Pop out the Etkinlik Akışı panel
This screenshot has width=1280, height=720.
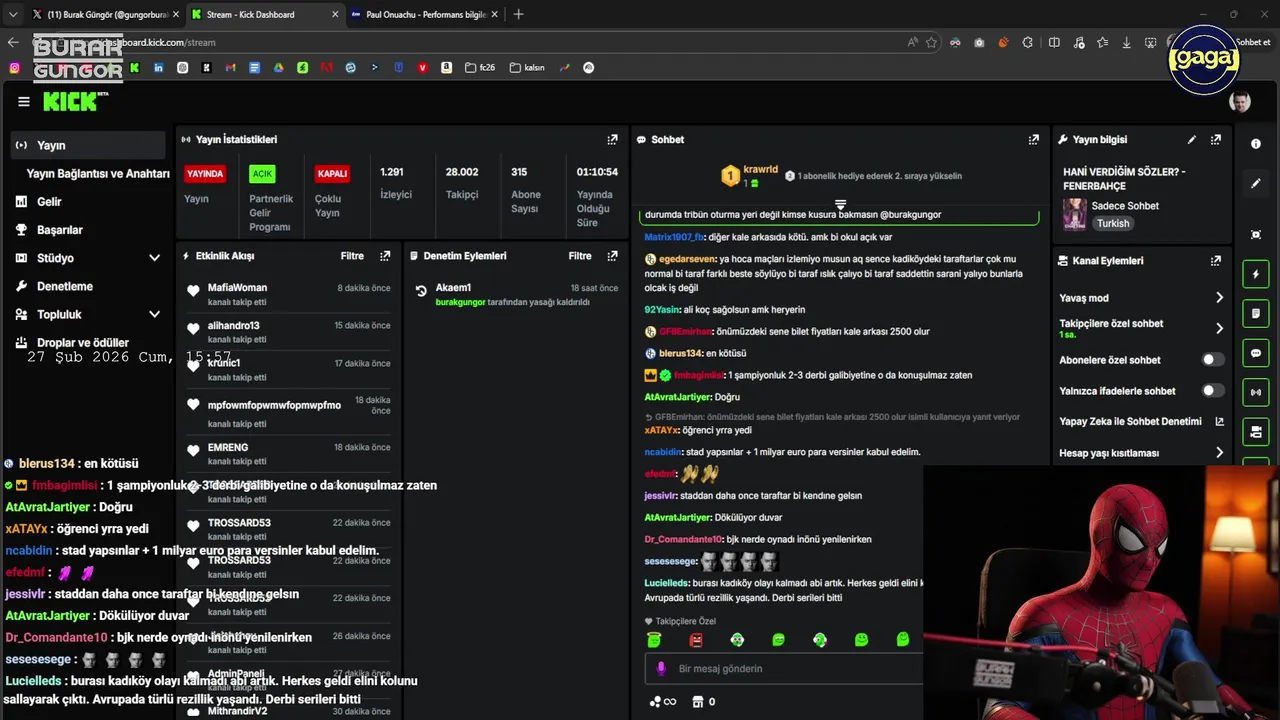pos(385,256)
